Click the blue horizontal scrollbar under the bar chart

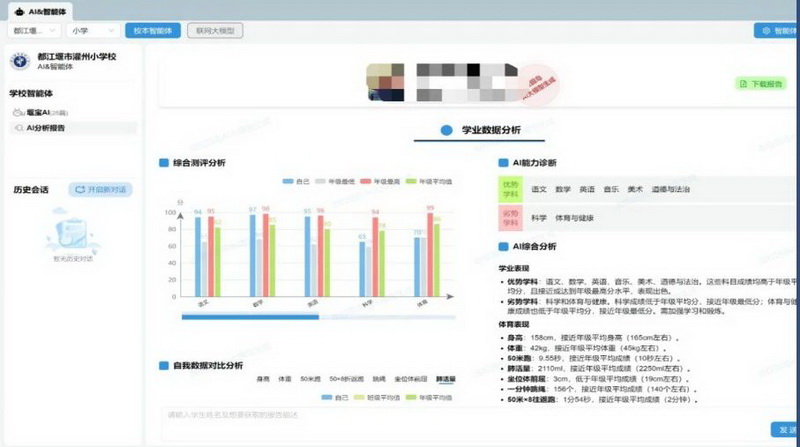(x=250, y=317)
